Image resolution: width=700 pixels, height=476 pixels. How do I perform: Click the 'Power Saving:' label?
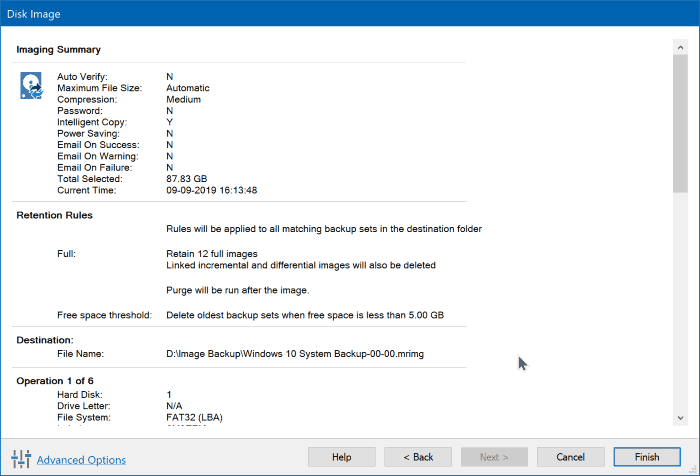[x=88, y=134]
